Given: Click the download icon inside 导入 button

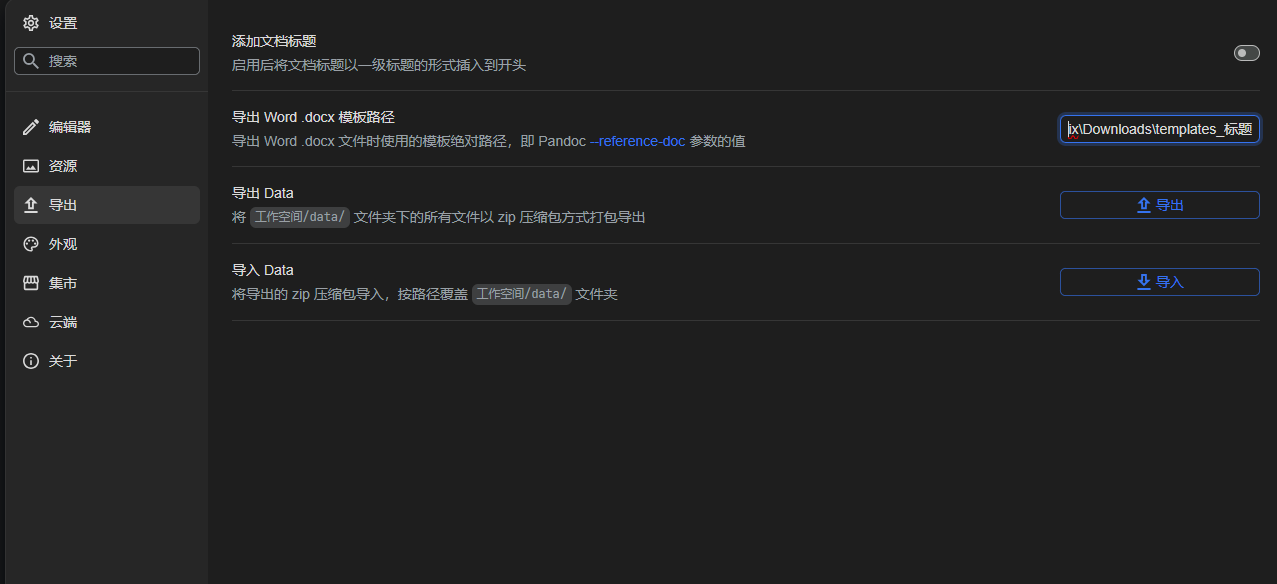Looking at the screenshot, I should [x=1143, y=281].
